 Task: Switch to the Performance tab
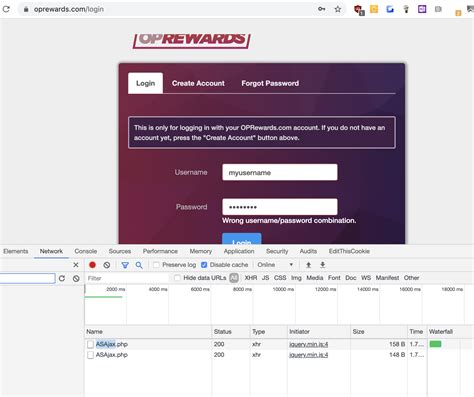(160, 251)
